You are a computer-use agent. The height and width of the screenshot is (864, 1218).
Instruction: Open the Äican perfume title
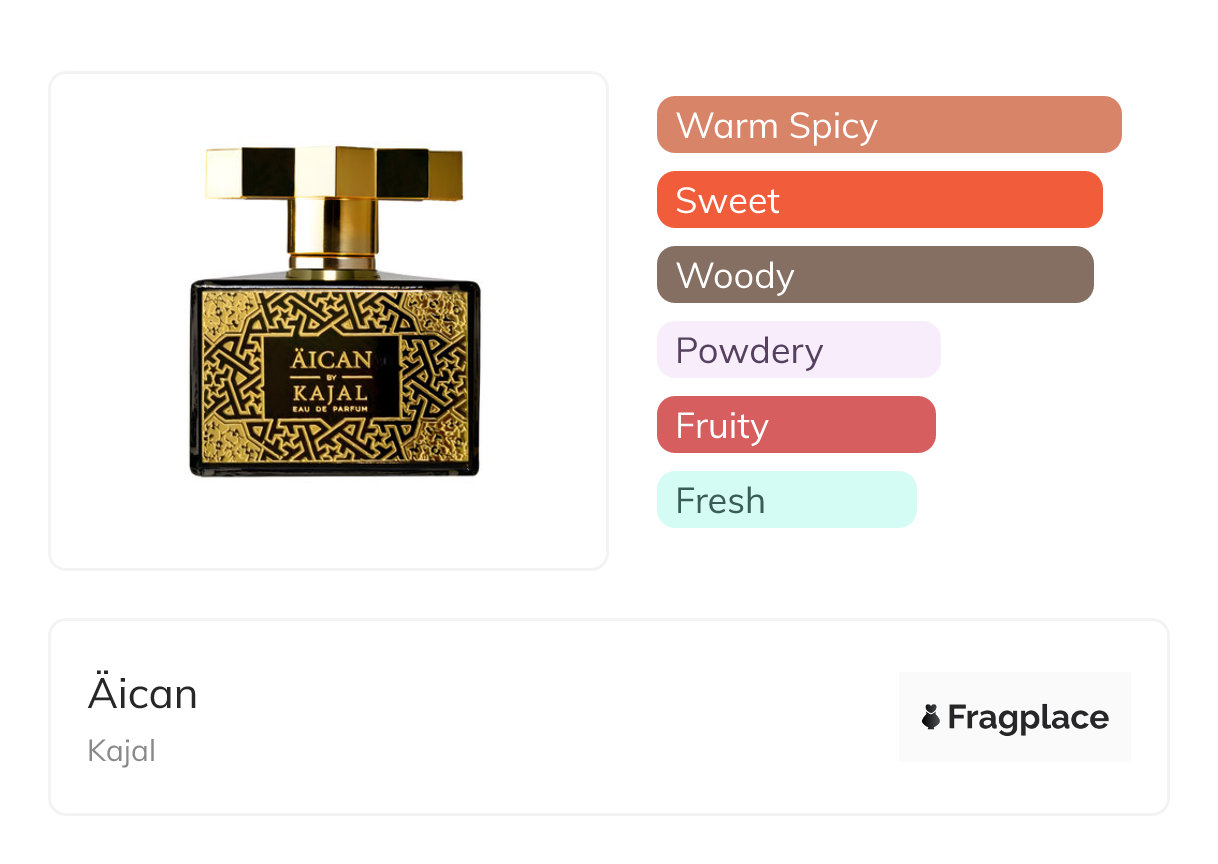click(x=143, y=694)
